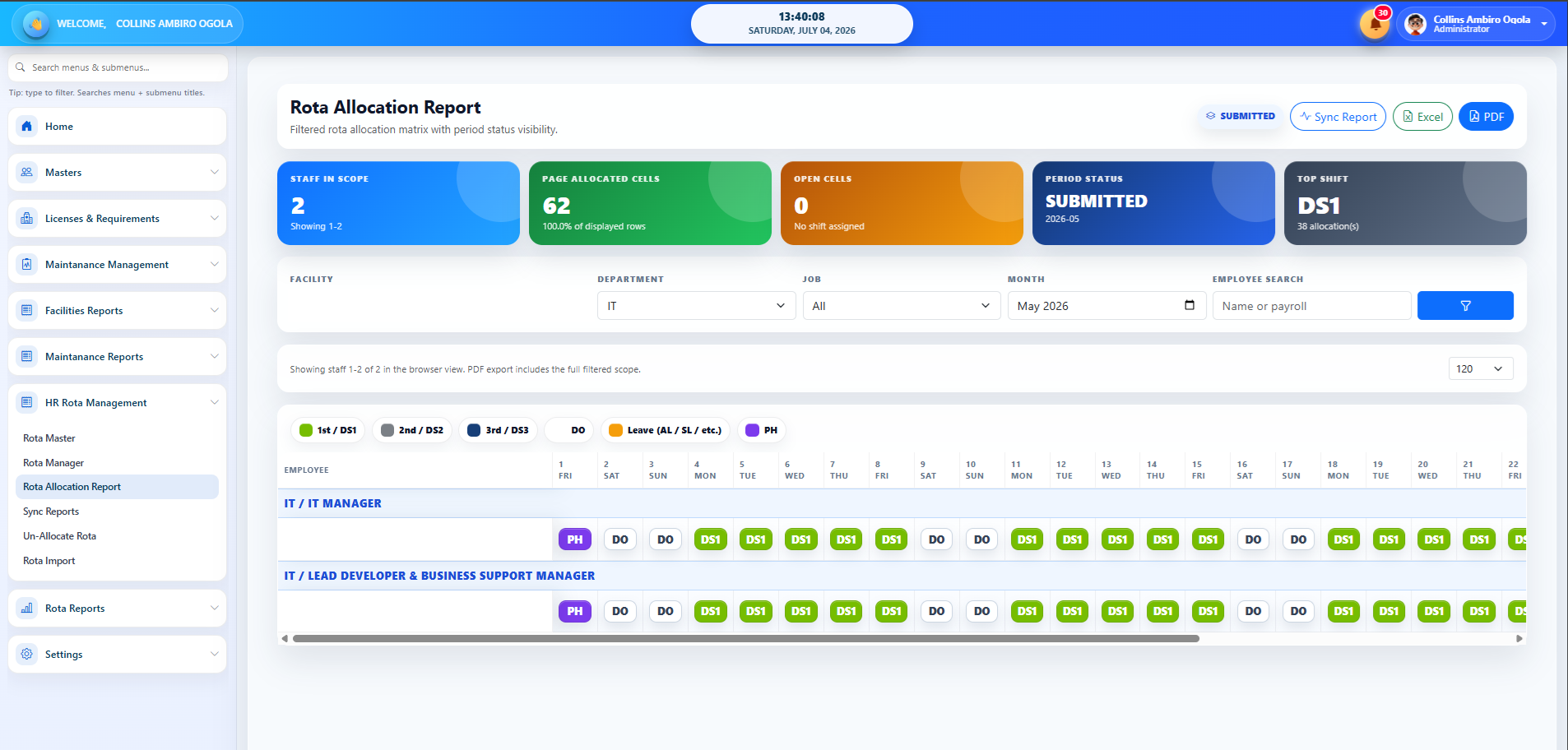Click the Top Shift DS1 card
1568x750 pixels.
coord(1405,203)
